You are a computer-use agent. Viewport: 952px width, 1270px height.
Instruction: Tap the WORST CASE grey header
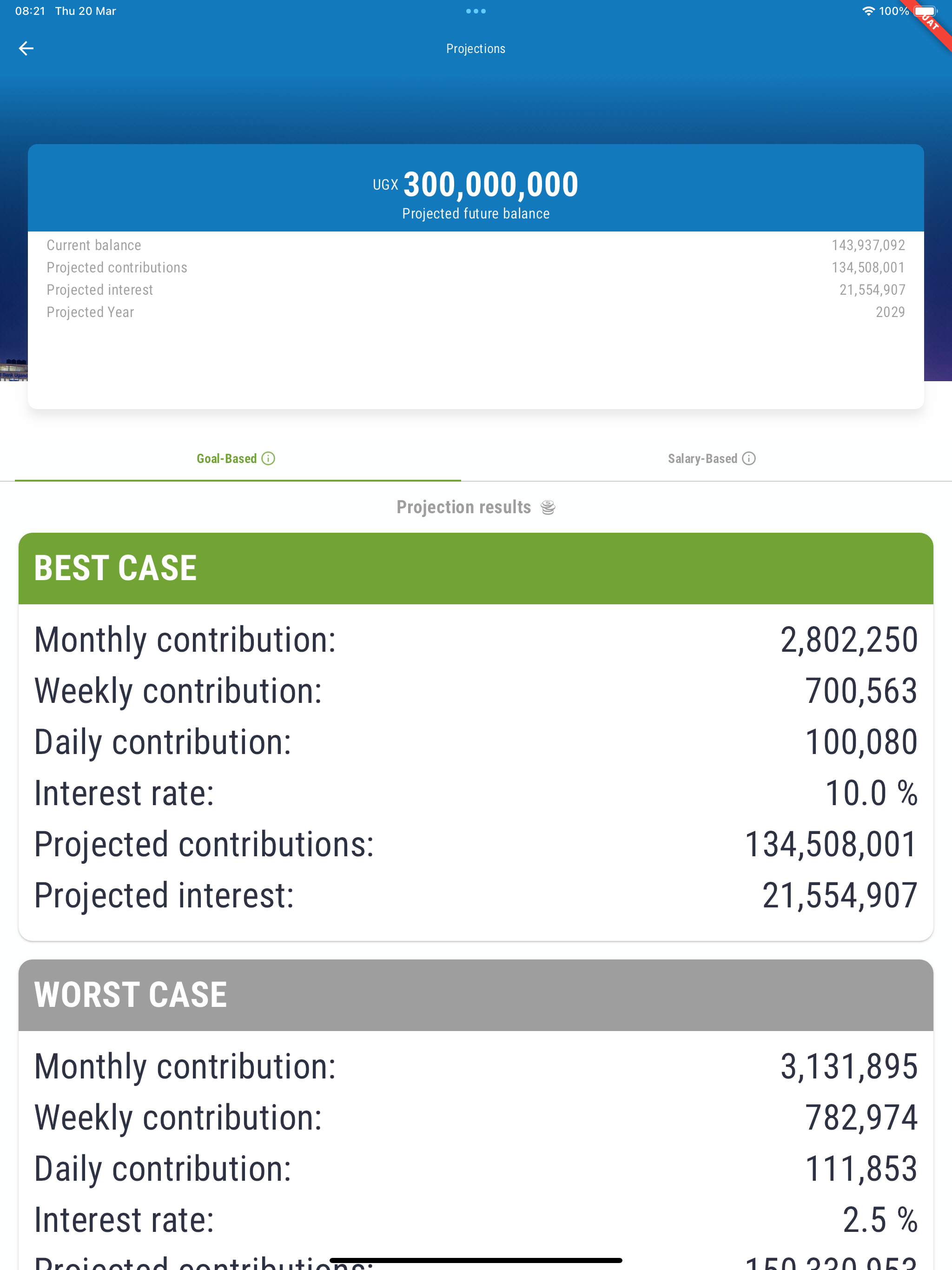[x=476, y=995]
